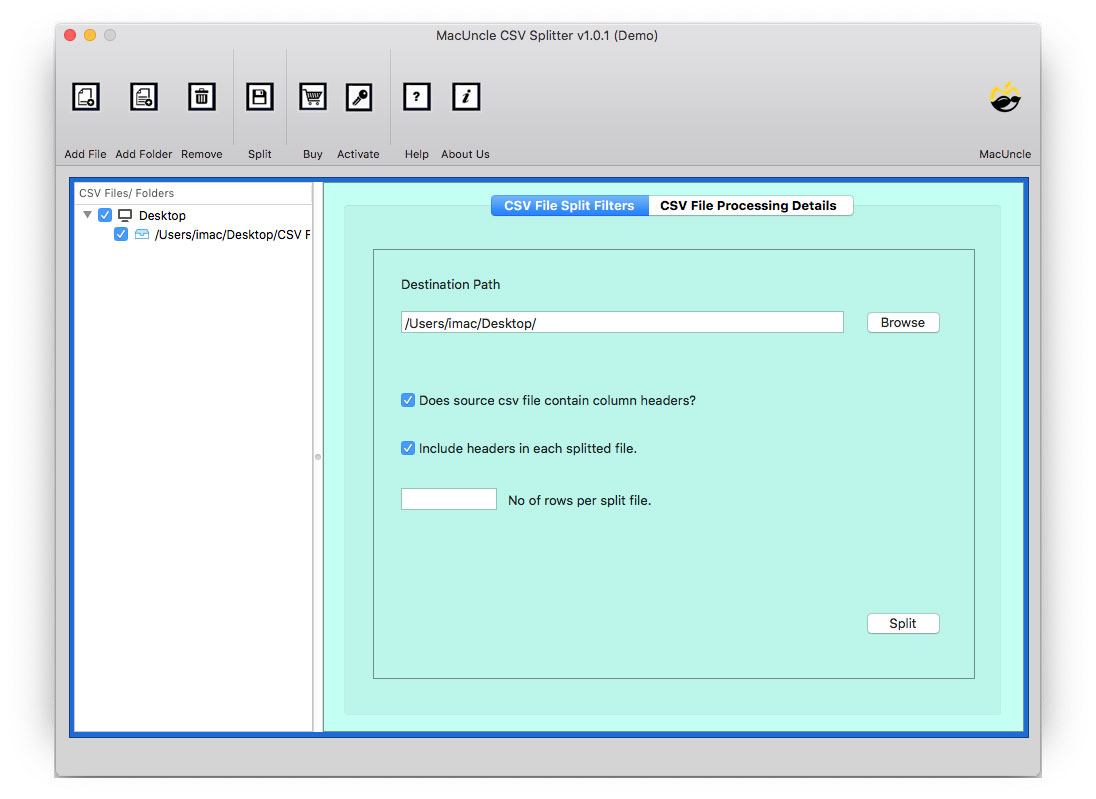Open the About Us info icon

(x=466, y=96)
